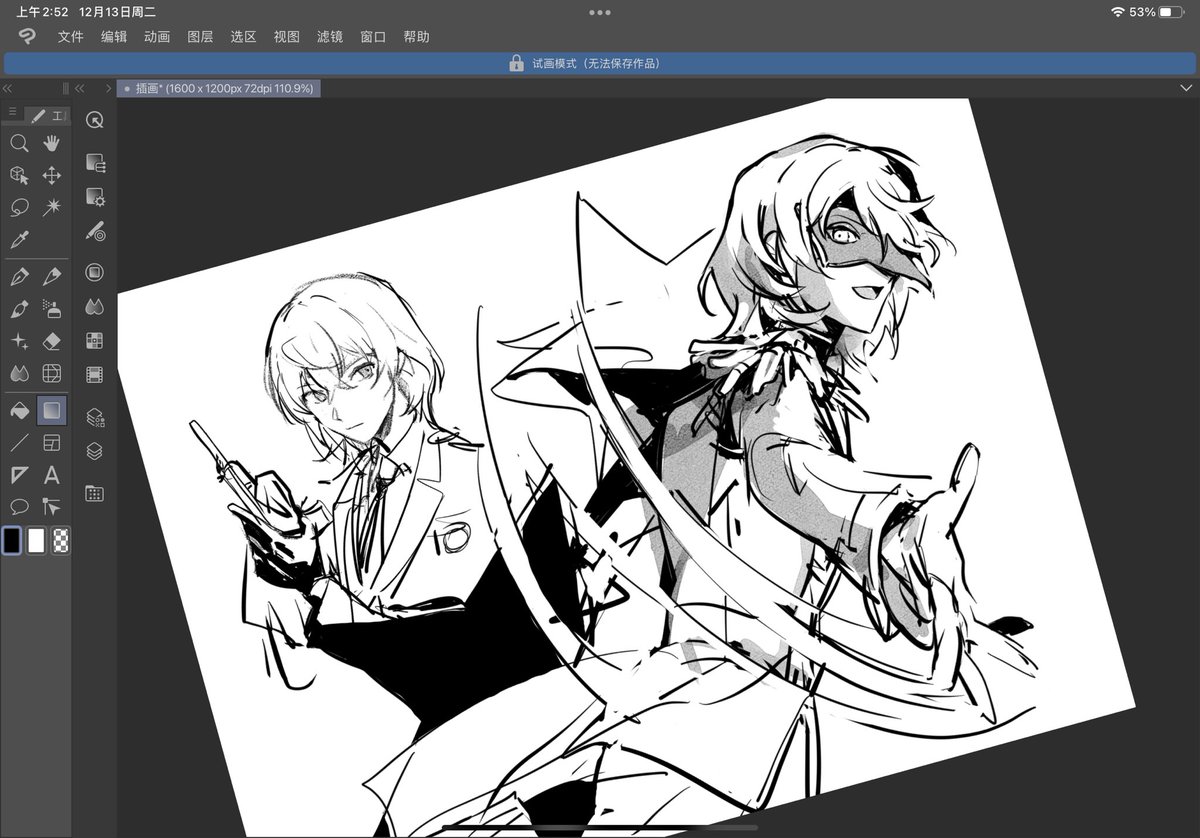Select the black main color swatch
This screenshot has width=1200, height=838.
tap(12, 541)
